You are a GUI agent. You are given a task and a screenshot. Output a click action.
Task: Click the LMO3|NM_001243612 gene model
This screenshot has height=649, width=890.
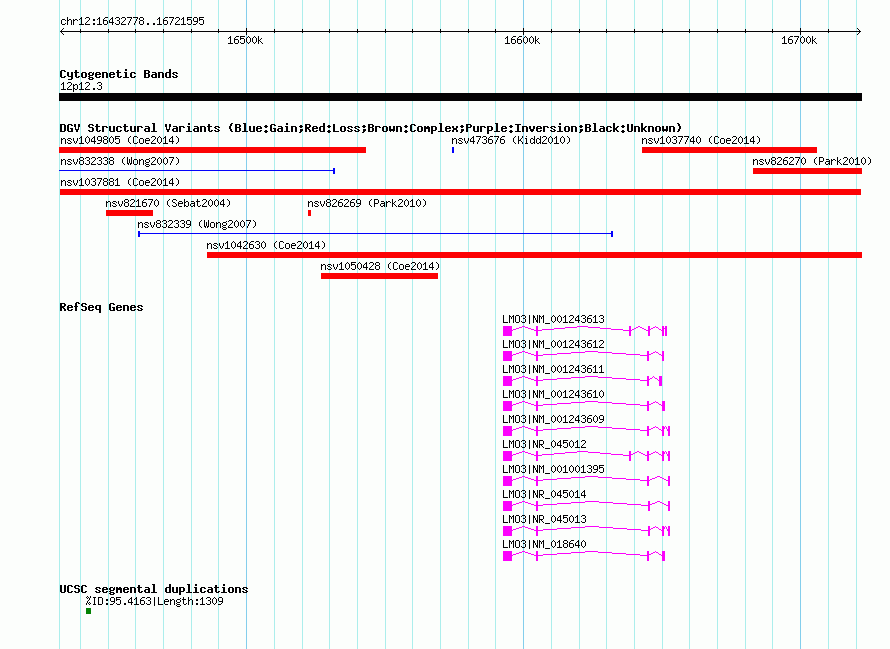583,355
